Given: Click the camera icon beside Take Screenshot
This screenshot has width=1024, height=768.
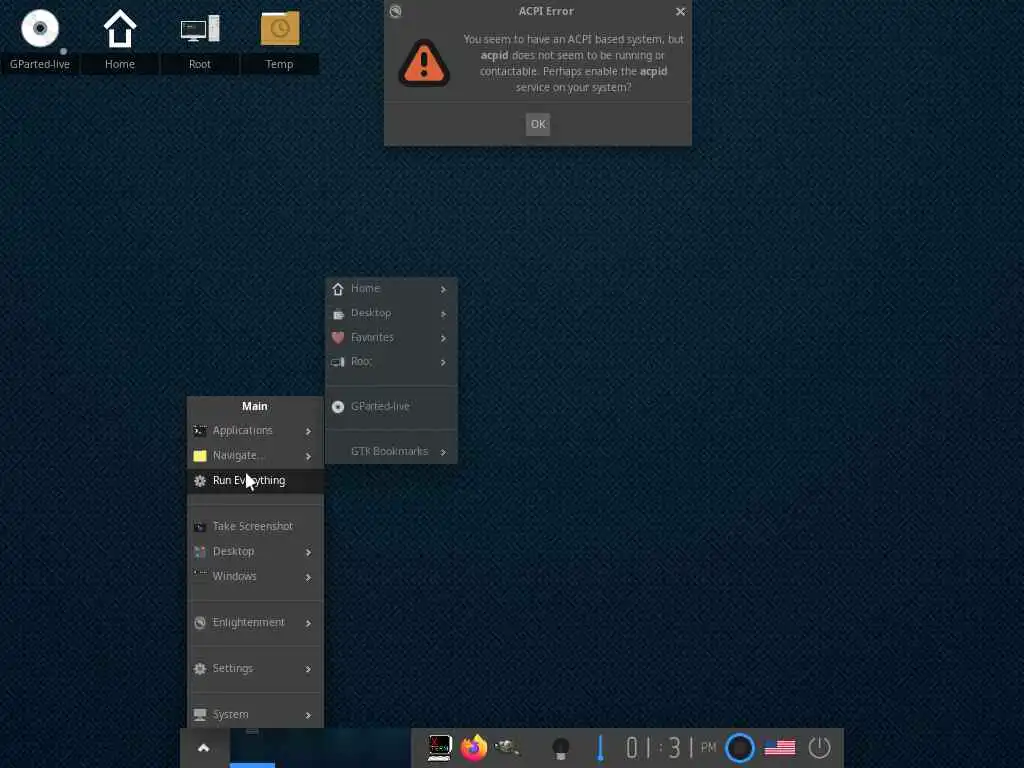Looking at the screenshot, I should 200,526.
